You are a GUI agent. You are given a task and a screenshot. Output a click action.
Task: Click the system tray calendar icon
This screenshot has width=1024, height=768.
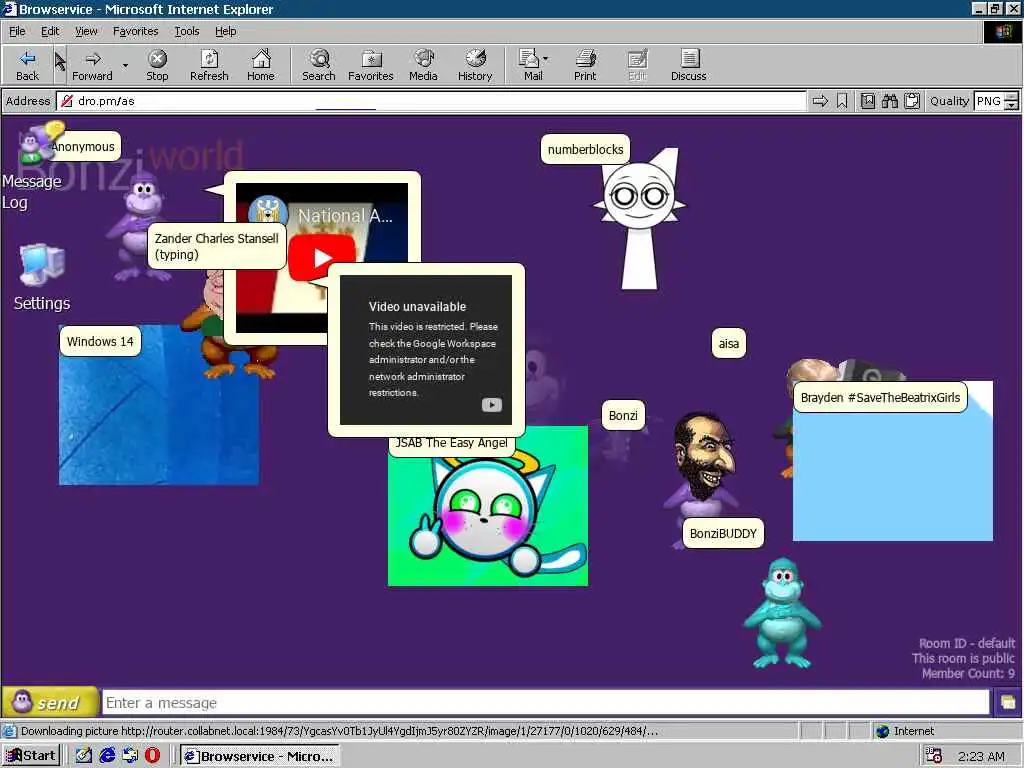click(x=934, y=756)
